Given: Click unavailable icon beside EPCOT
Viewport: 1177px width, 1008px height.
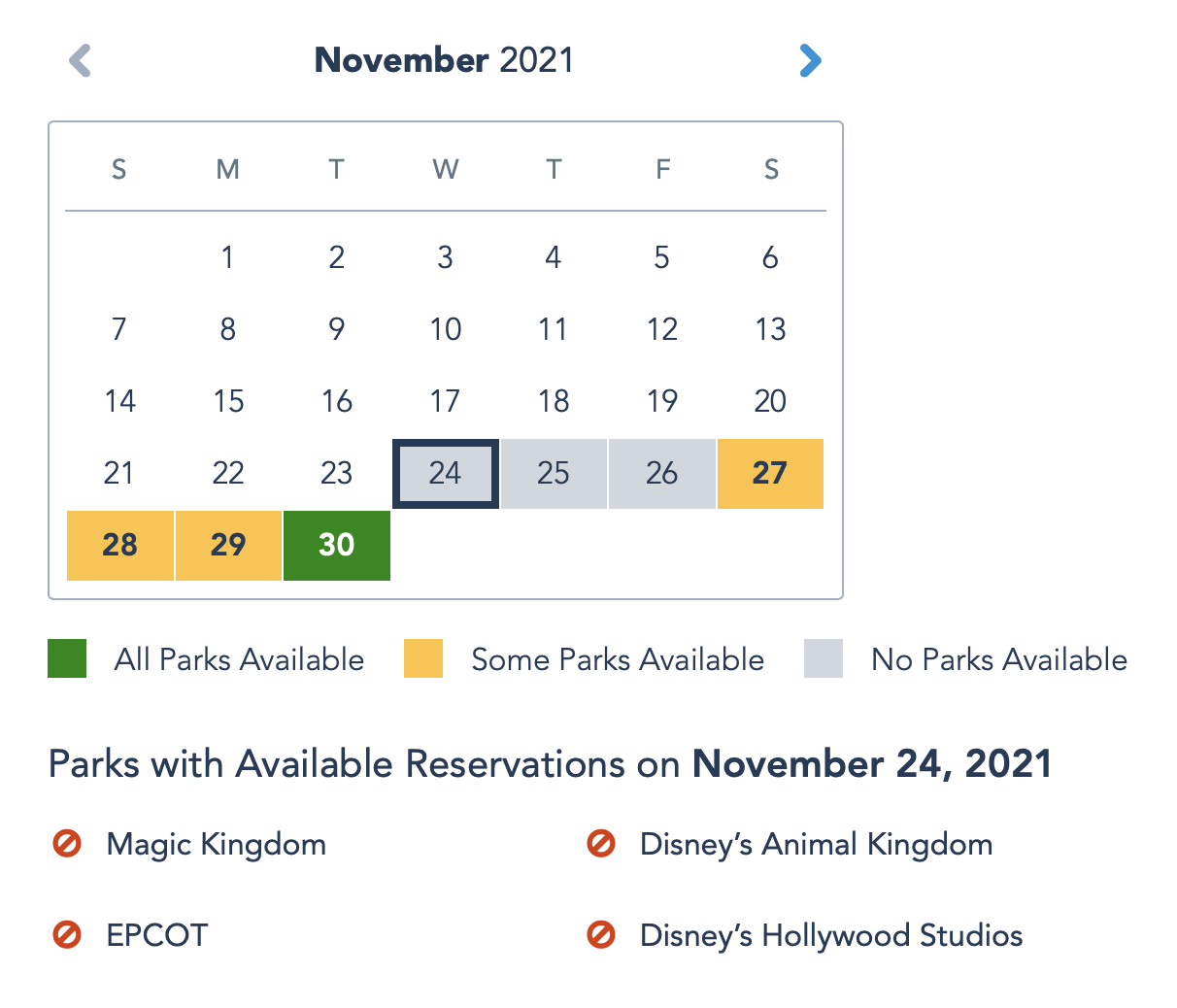Looking at the screenshot, I should tap(67, 934).
